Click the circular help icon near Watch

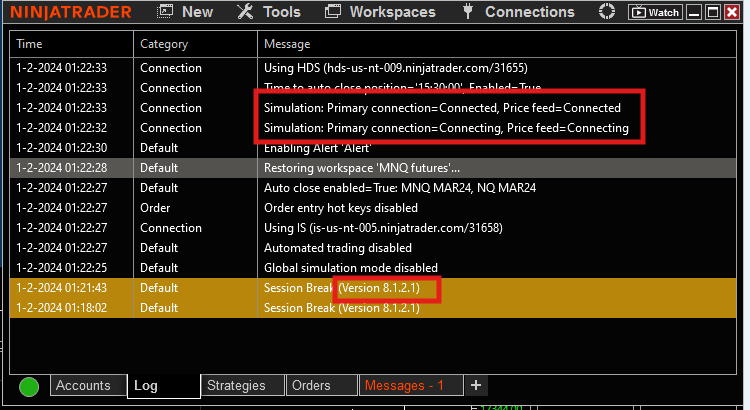click(x=607, y=12)
